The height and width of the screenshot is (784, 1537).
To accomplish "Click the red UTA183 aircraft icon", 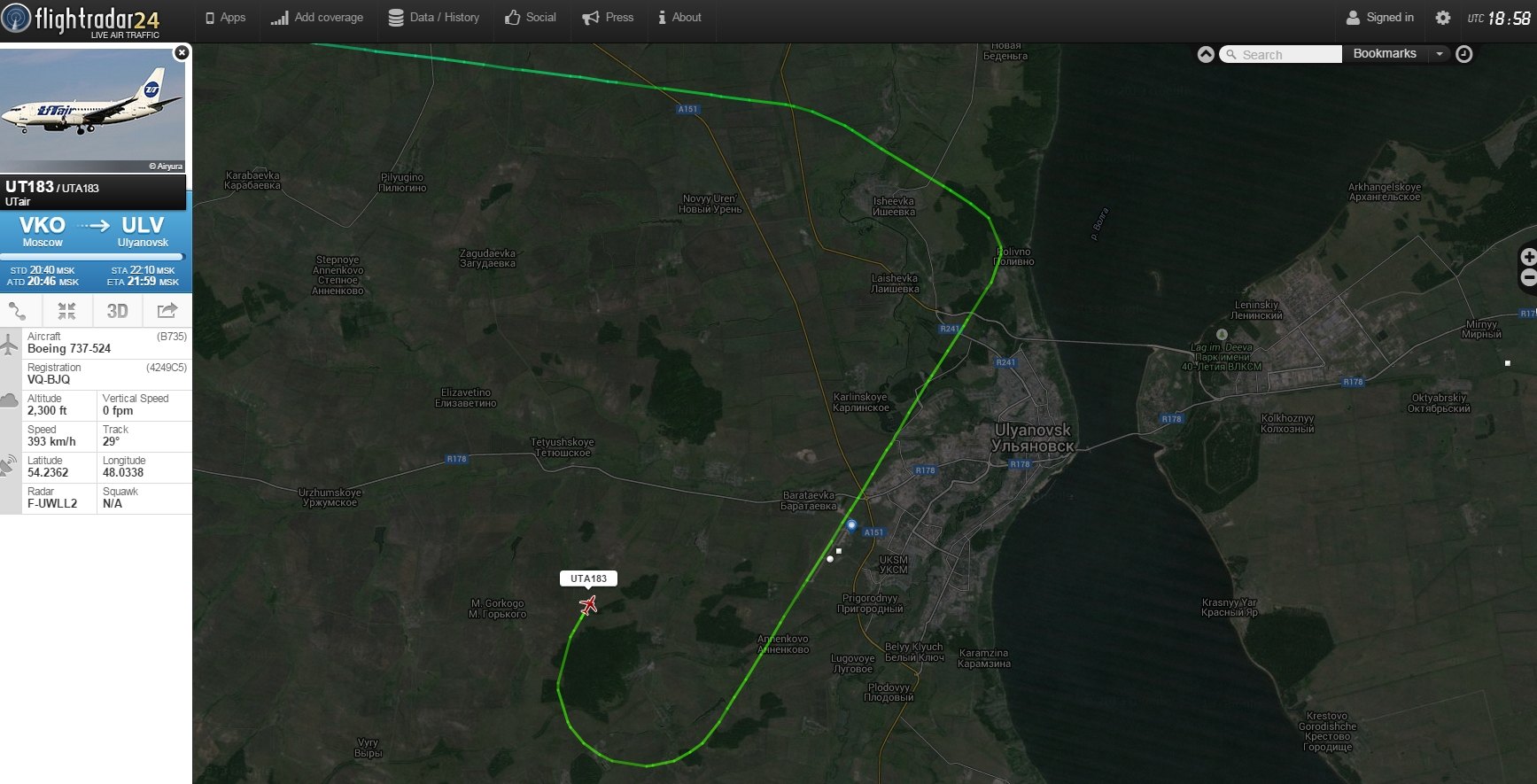I will [x=588, y=605].
